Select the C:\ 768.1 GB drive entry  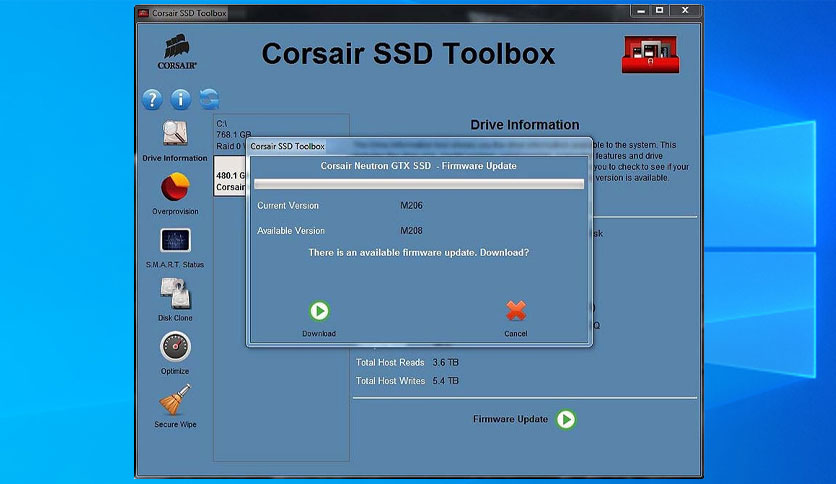(x=233, y=134)
